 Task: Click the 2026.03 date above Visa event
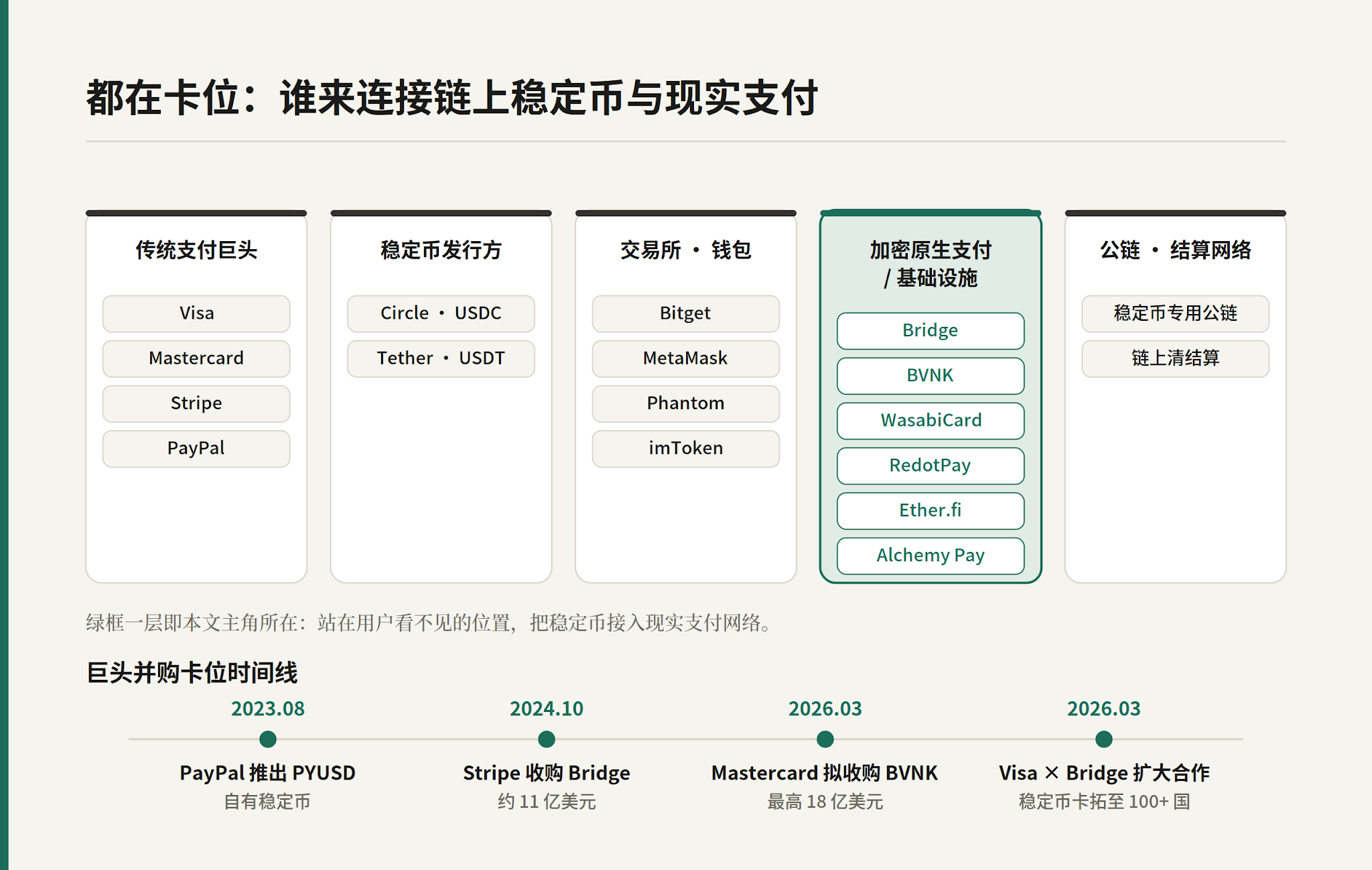tap(1104, 709)
